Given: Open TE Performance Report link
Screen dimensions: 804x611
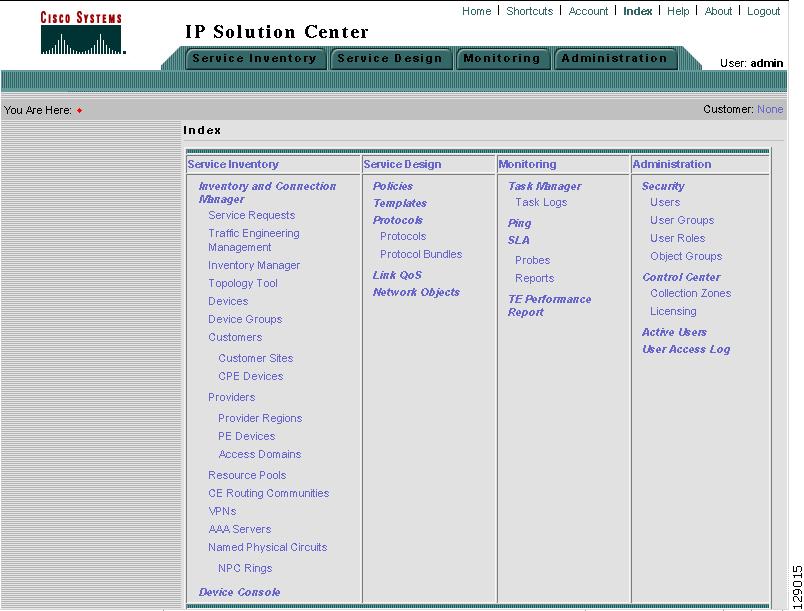Looking at the screenshot, I should (549, 306).
